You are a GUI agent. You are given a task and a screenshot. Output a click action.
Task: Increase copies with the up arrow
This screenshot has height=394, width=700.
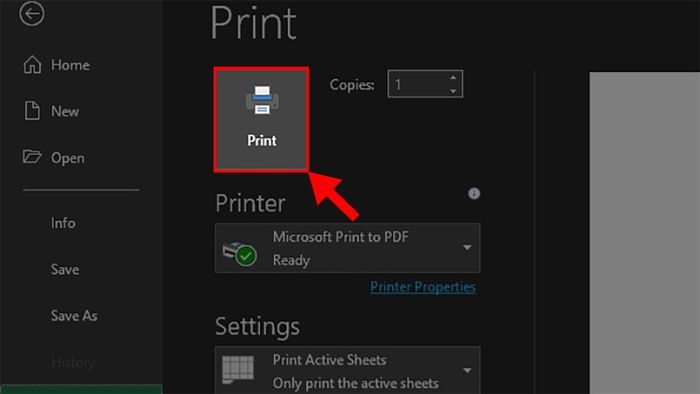pyautogui.click(x=453, y=78)
